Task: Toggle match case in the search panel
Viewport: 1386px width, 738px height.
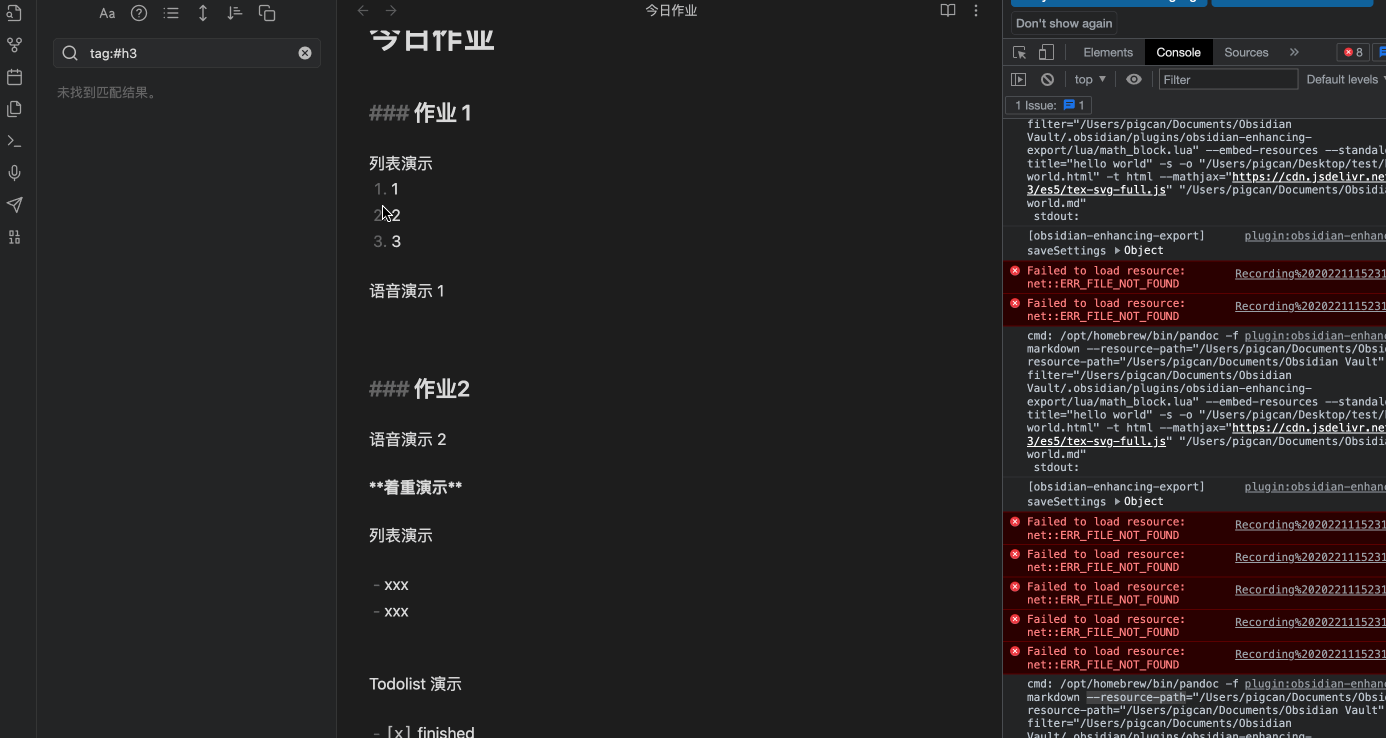Action: click(107, 13)
